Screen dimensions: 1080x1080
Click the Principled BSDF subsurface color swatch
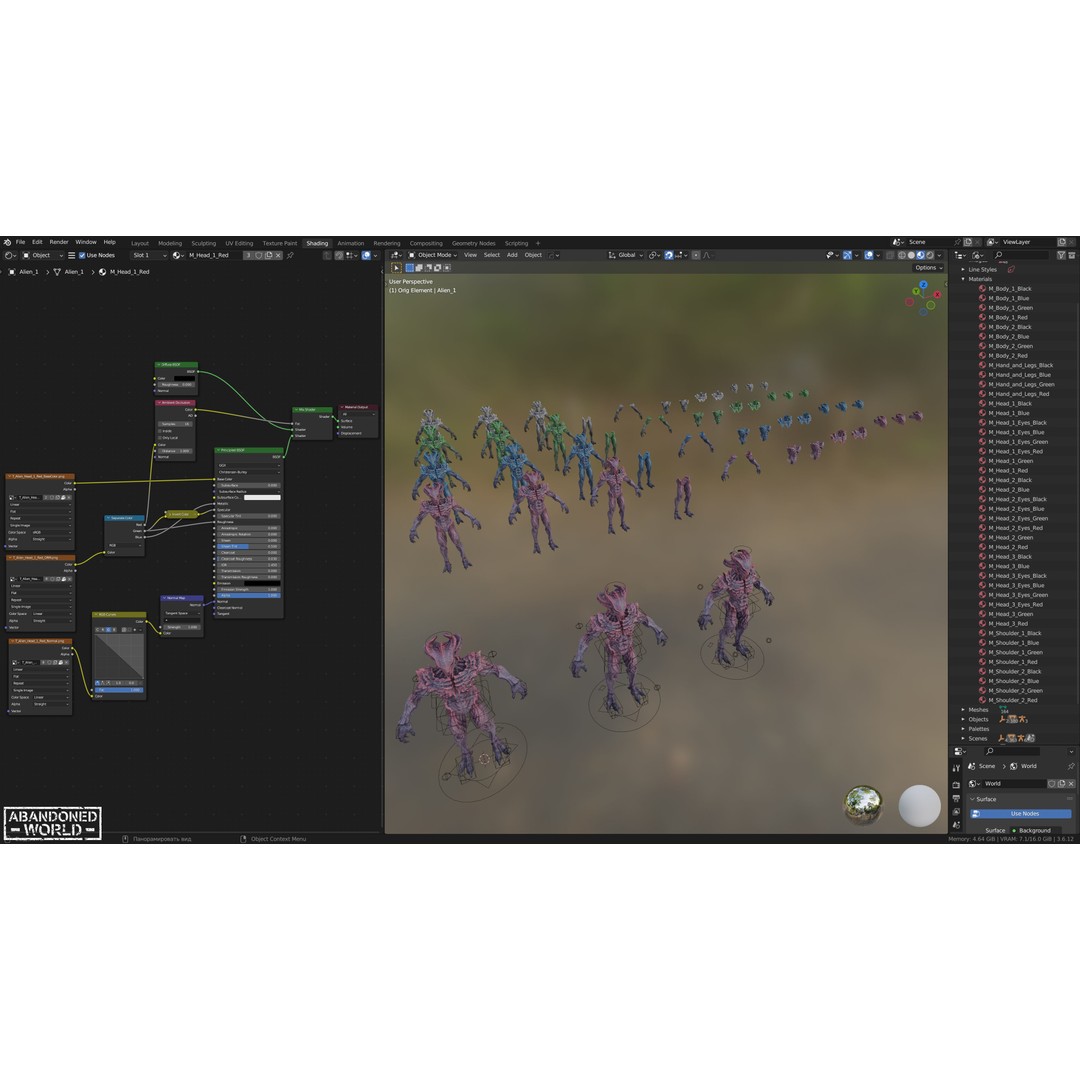pos(262,497)
